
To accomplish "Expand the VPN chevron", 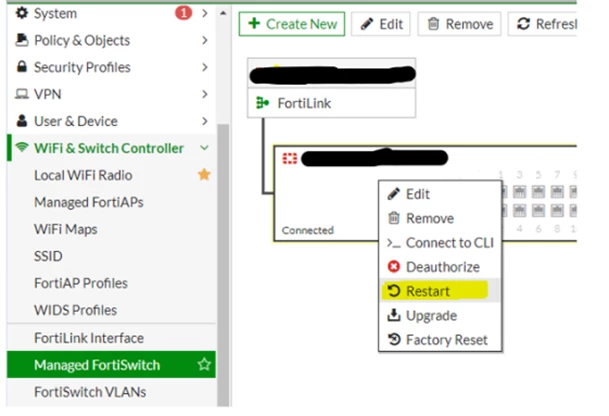I will [205, 94].
